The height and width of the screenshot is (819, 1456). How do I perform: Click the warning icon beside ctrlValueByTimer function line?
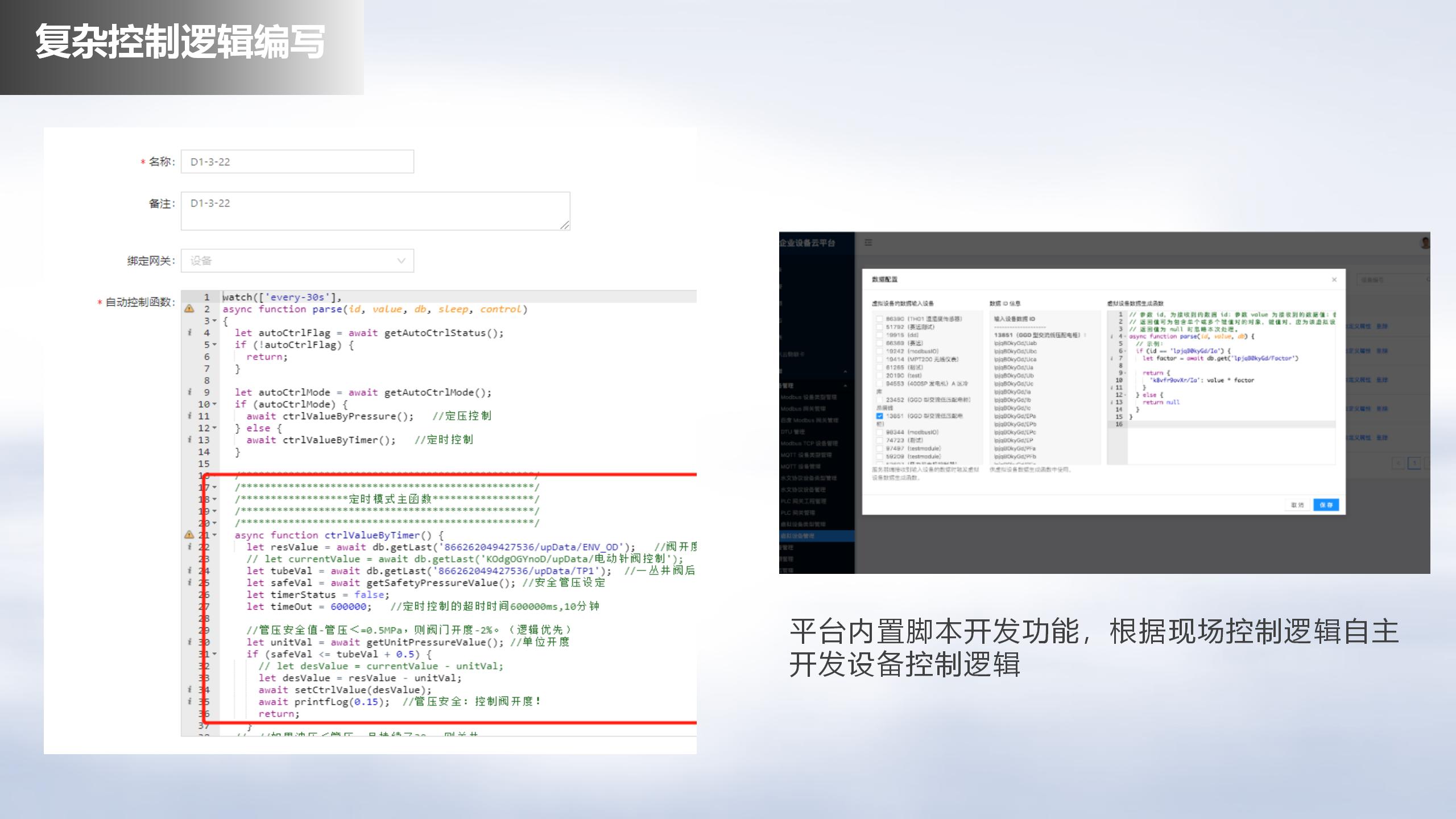click(x=189, y=535)
